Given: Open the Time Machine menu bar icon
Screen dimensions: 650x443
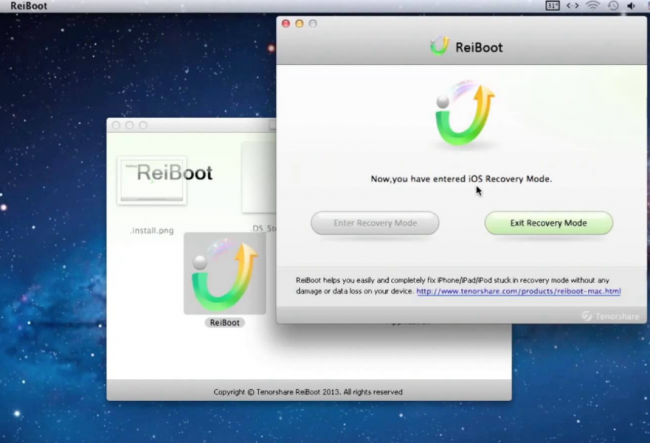Looking at the screenshot, I should (613, 5).
